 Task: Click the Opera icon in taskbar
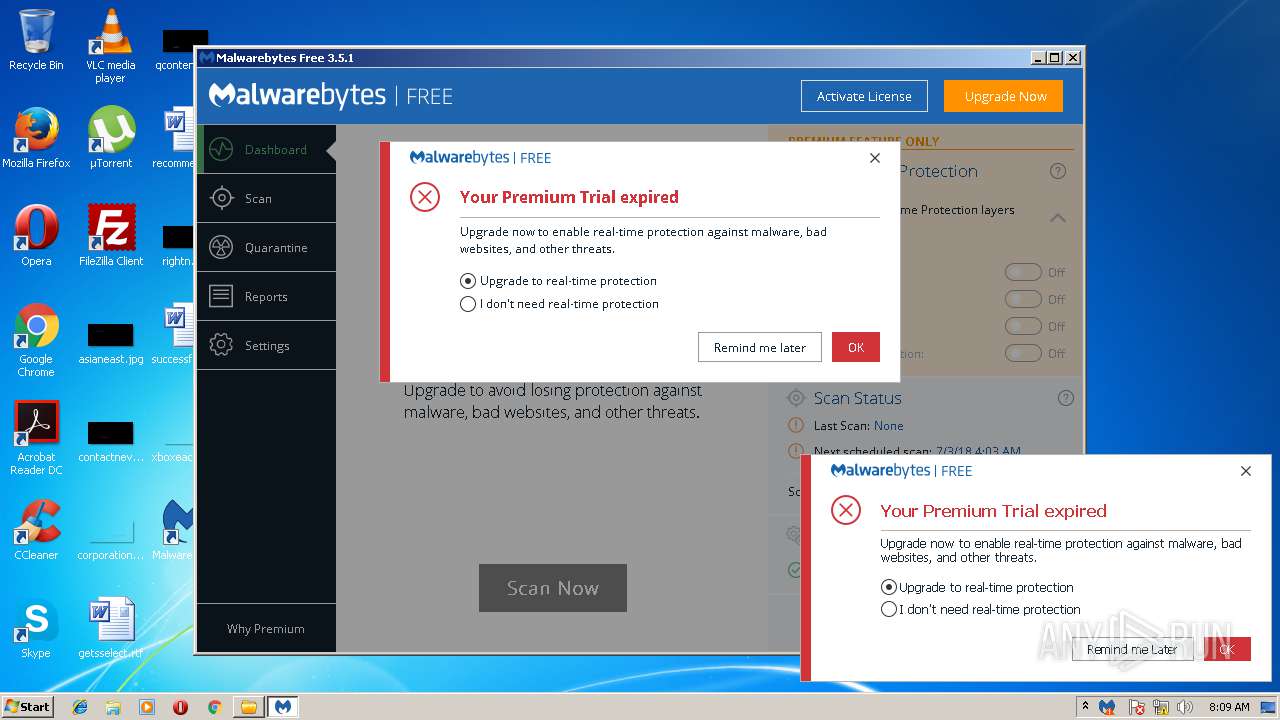click(x=180, y=707)
